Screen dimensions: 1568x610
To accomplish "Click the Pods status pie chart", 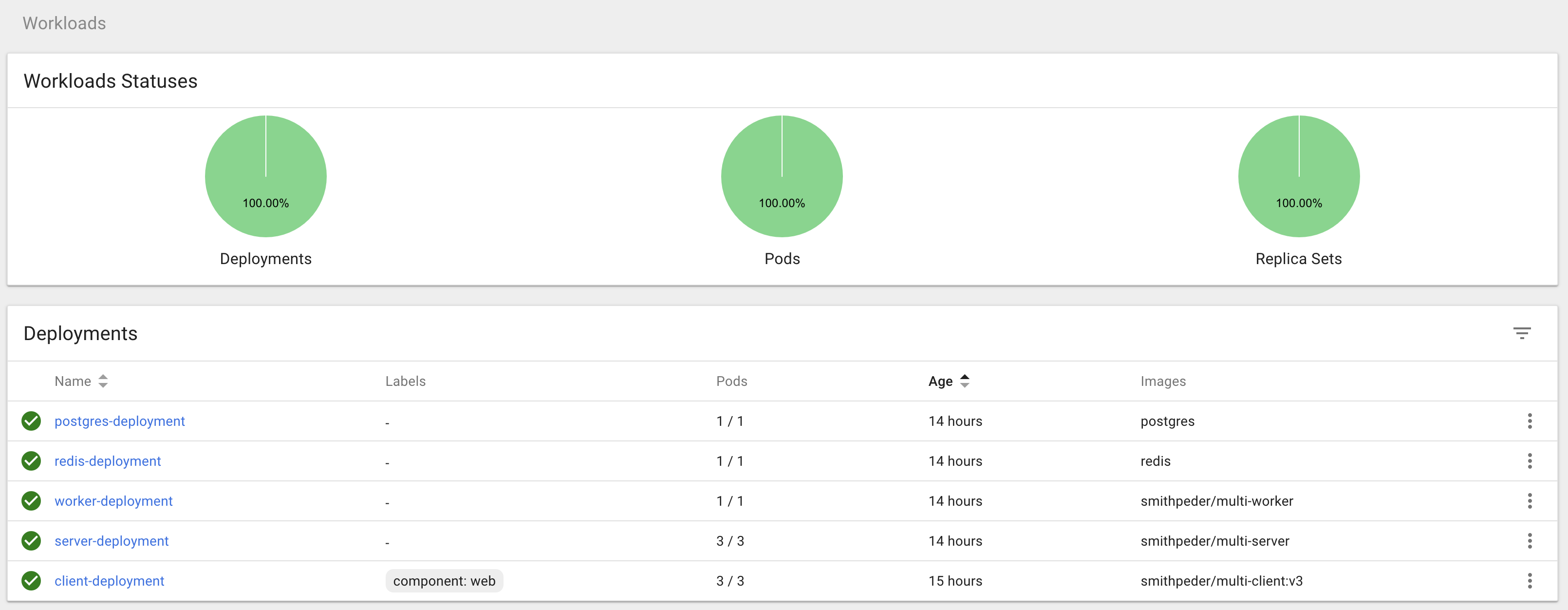I will 782,176.
